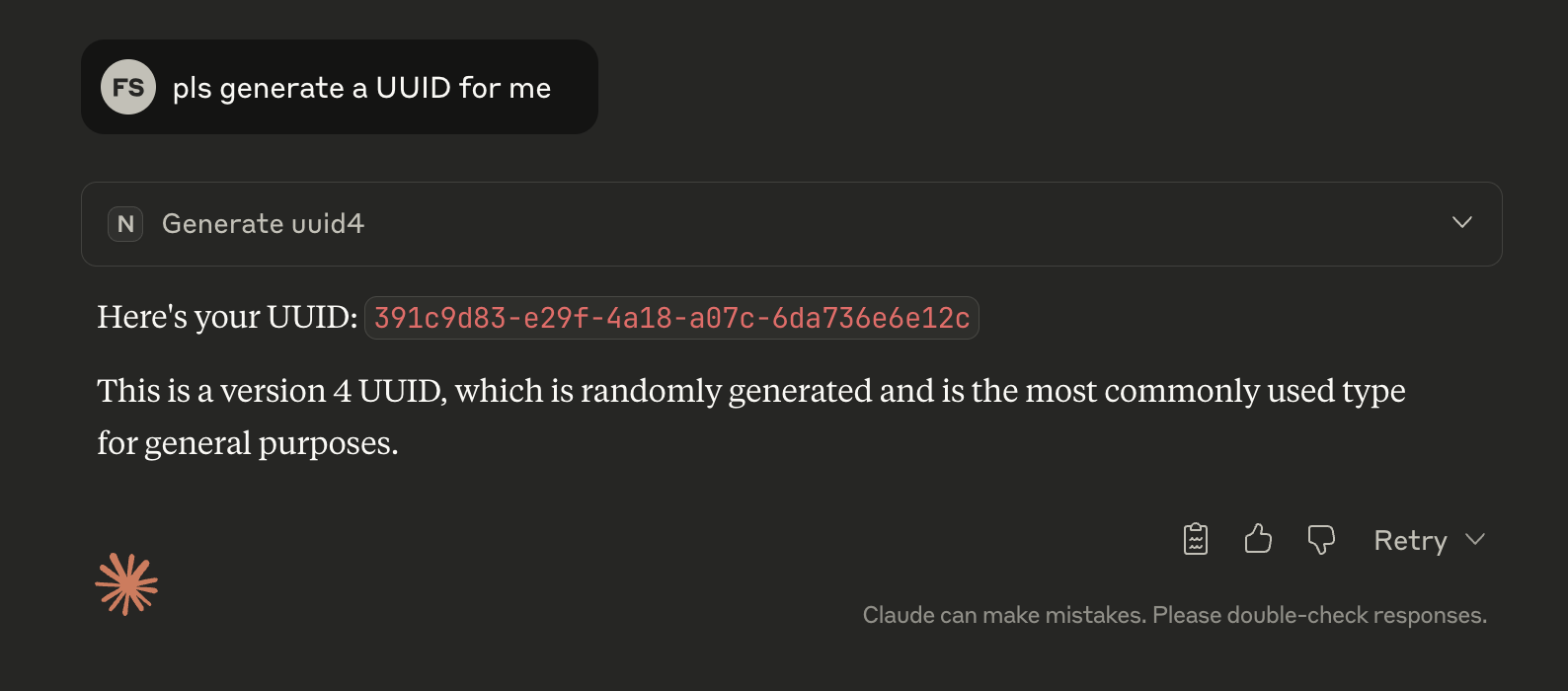Click the 'pls generate a UUID for me' bubble
The height and width of the screenshot is (691, 1568).
(x=360, y=87)
